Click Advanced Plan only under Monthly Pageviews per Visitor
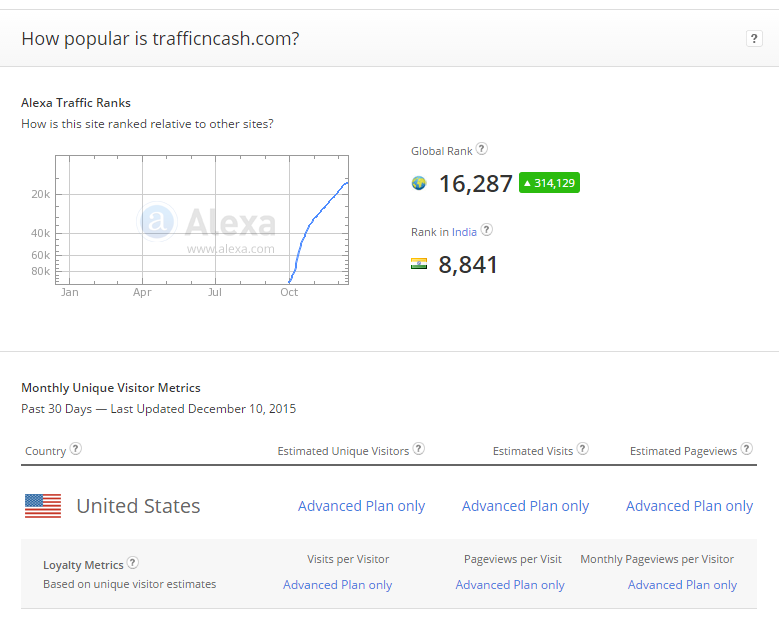Screen dimensions: 779x619 pos(682,585)
